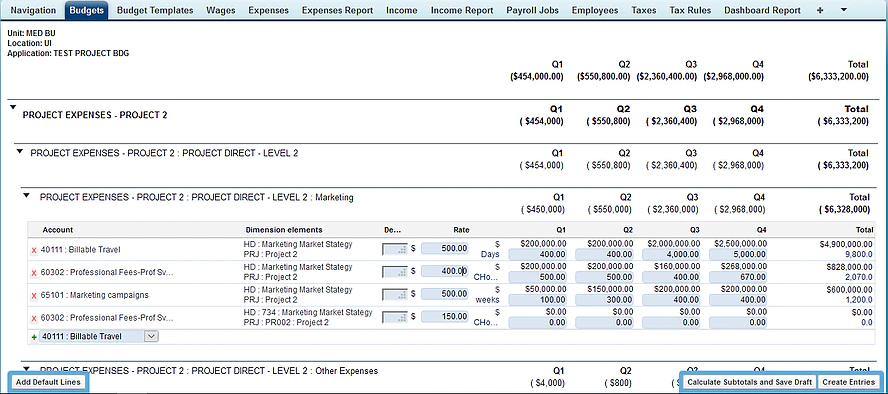Edit the Q4 quantity field showing 670.00
The height and width of the screenshot is (394, 888).
tap(738, 277)
